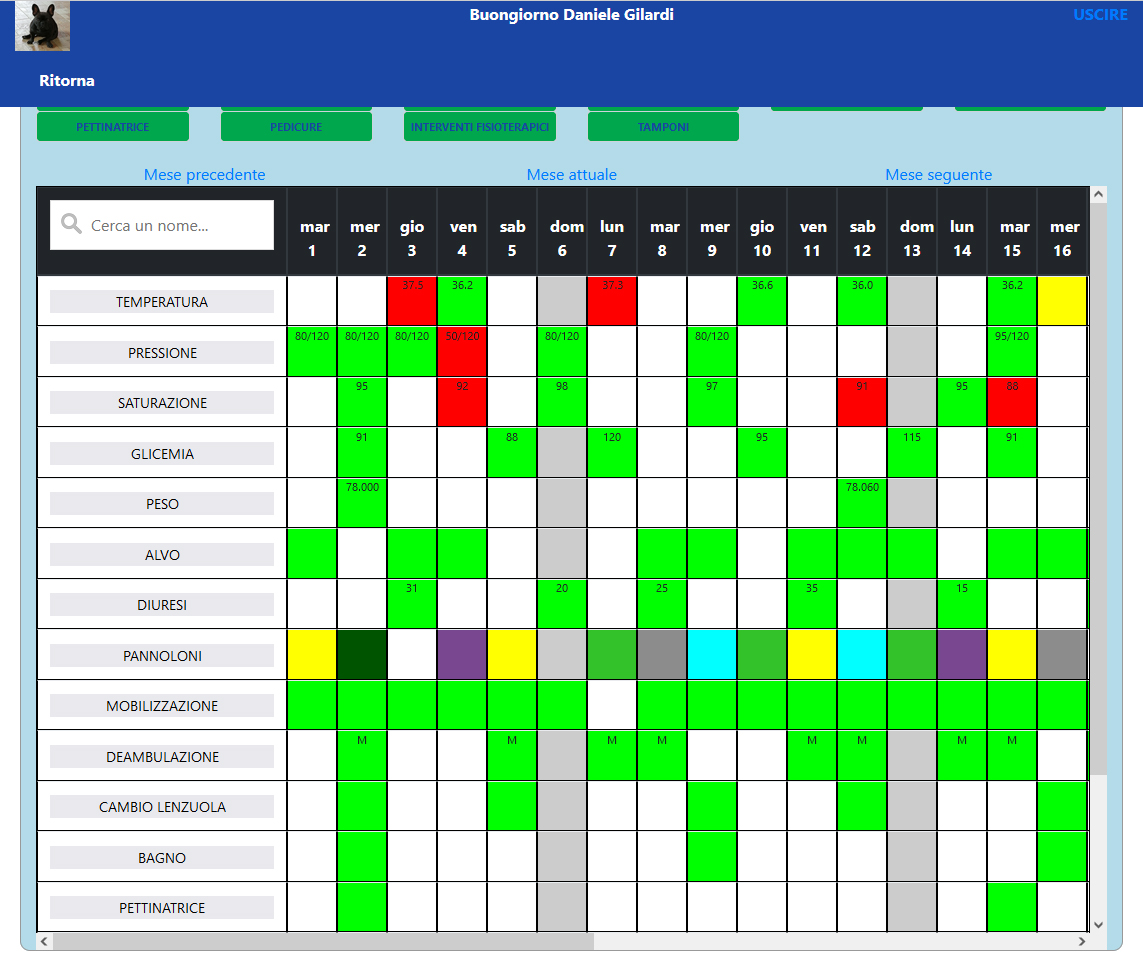The width and height of the screenshot is (1143, 954).
Task: Click the horizontal scrollbar left arrow
Action: tap(45, 941)
